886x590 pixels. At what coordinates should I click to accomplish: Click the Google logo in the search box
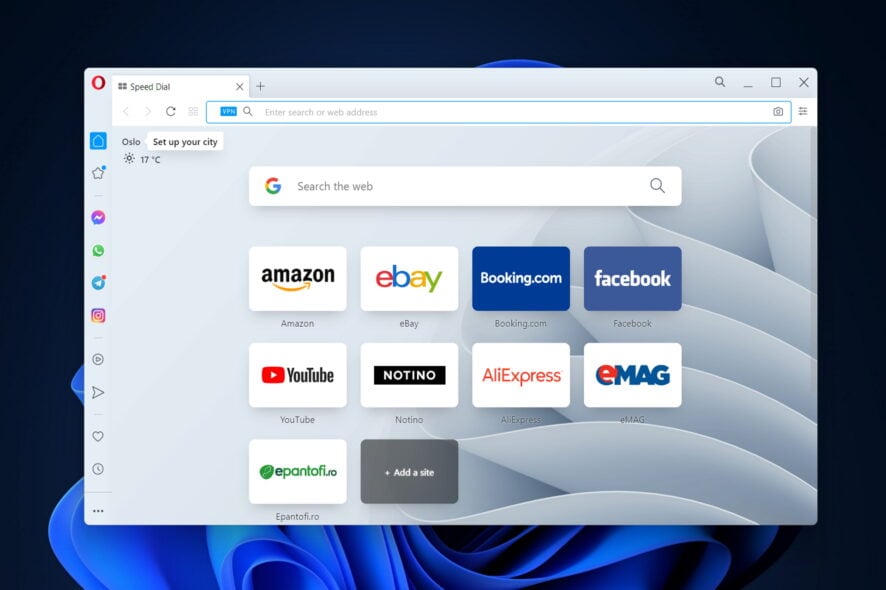[273, 186]
